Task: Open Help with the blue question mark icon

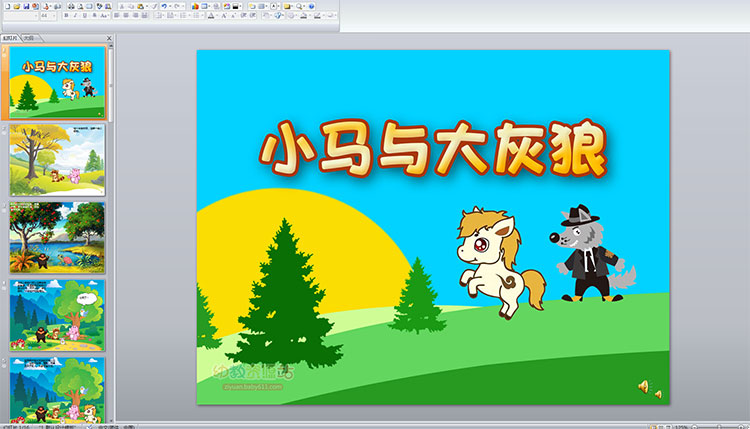Action: [311, 6]
